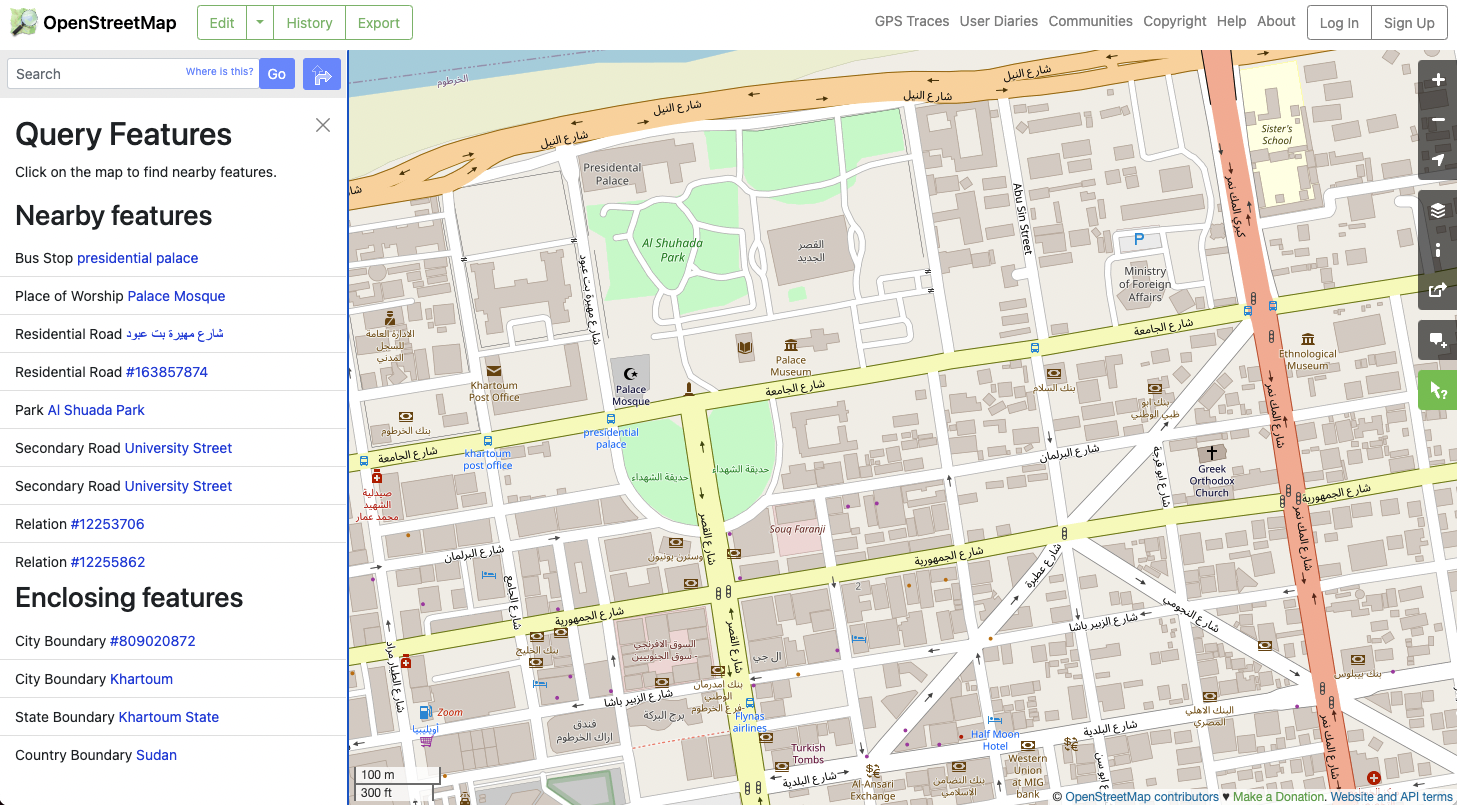
Task: Click the khartoum post office bus stop icon
Action: [x=487, y=440]
